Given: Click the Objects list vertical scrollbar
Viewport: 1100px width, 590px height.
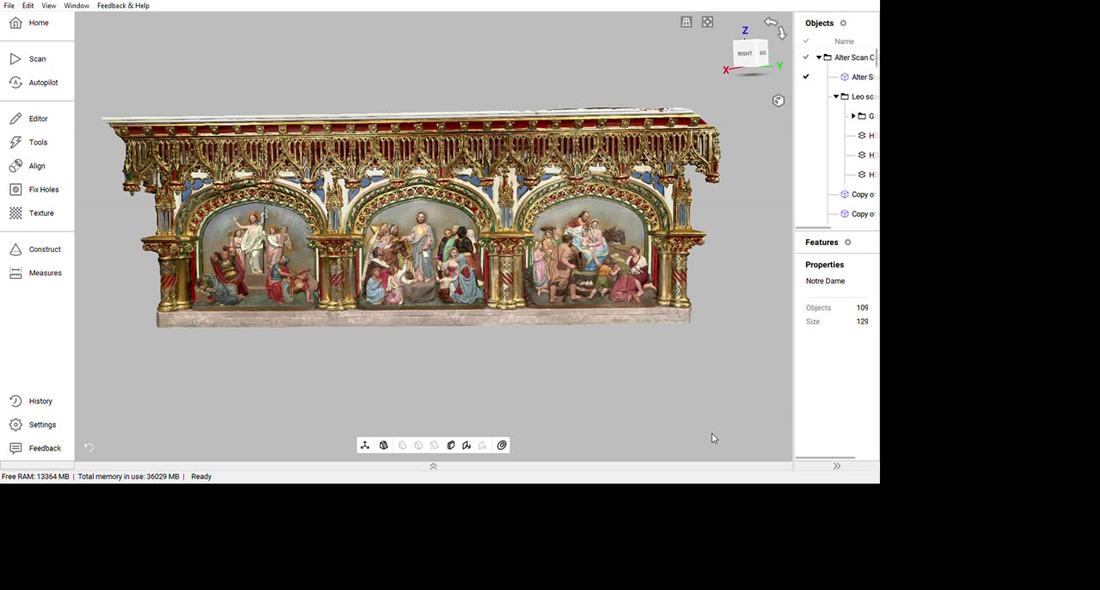Looking at the screenshot, I should click(877, 59).
